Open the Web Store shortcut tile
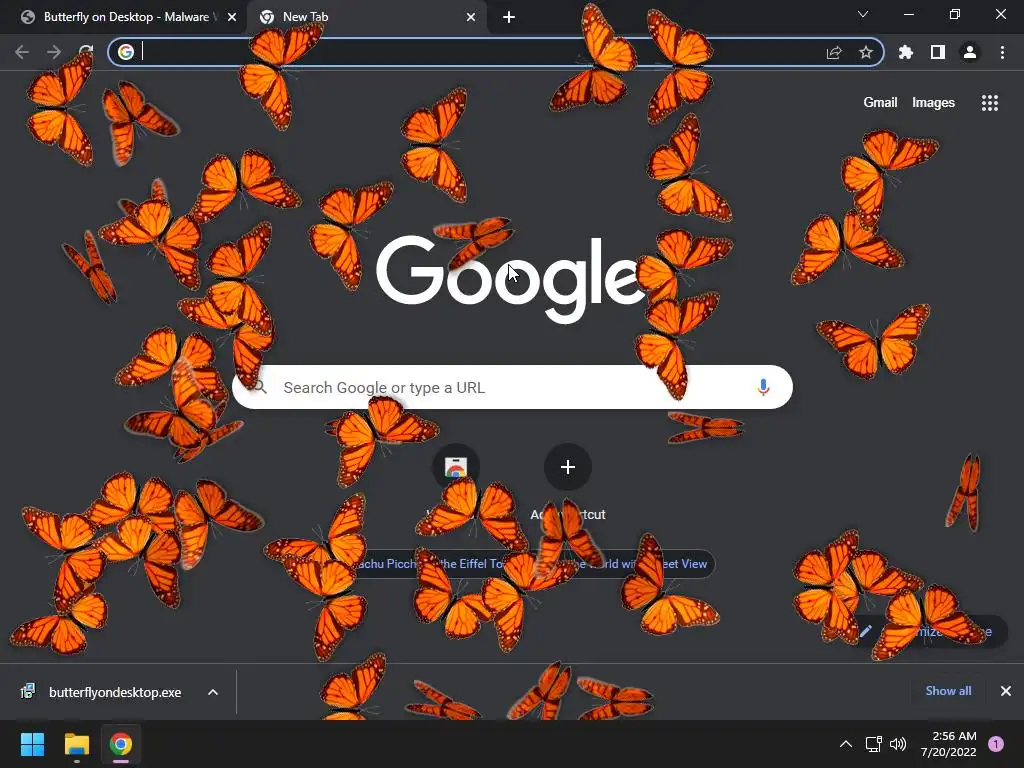 tap(456, 468)
